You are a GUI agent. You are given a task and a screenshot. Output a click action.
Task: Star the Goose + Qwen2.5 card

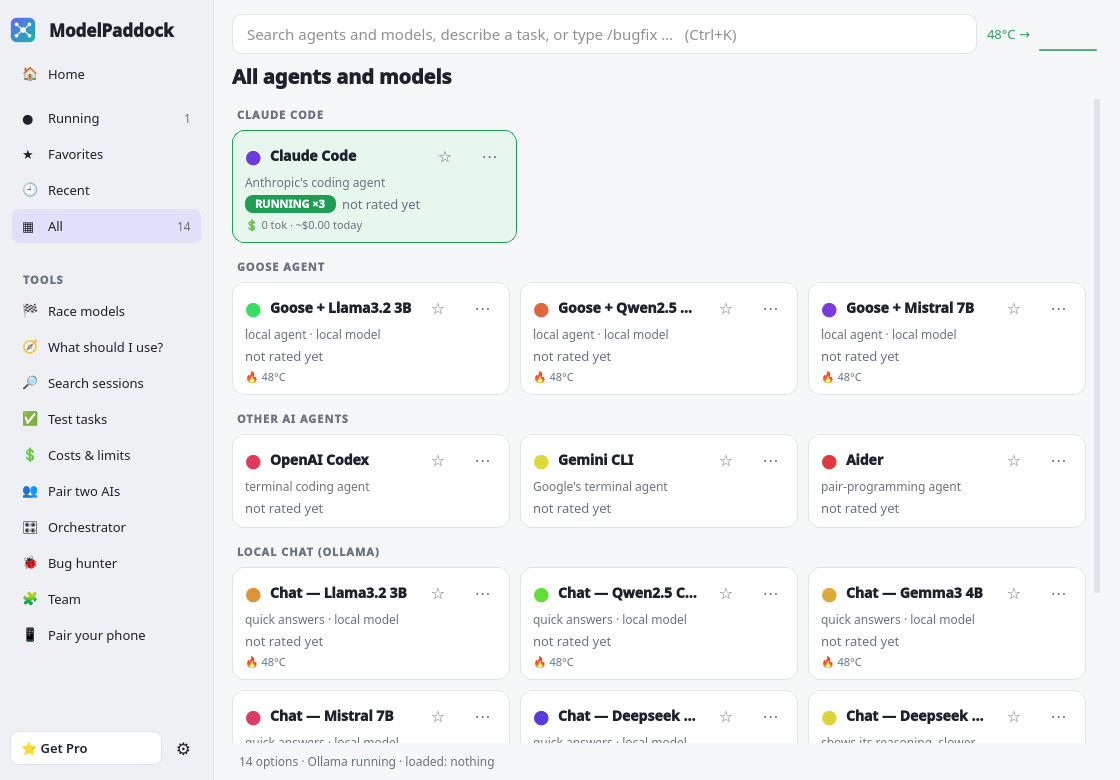click(726, 309)
